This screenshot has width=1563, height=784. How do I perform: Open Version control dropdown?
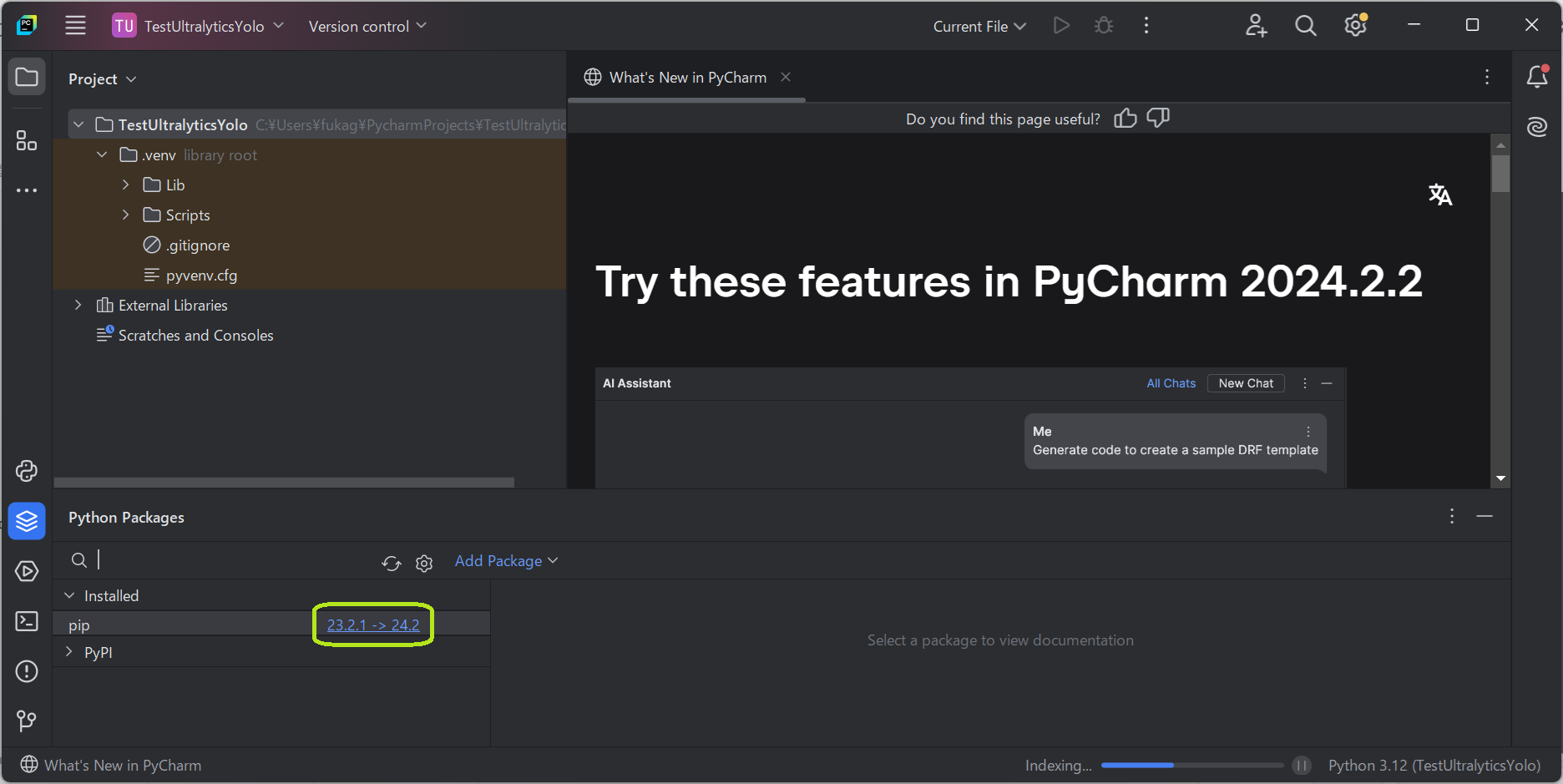coord(367,26)
